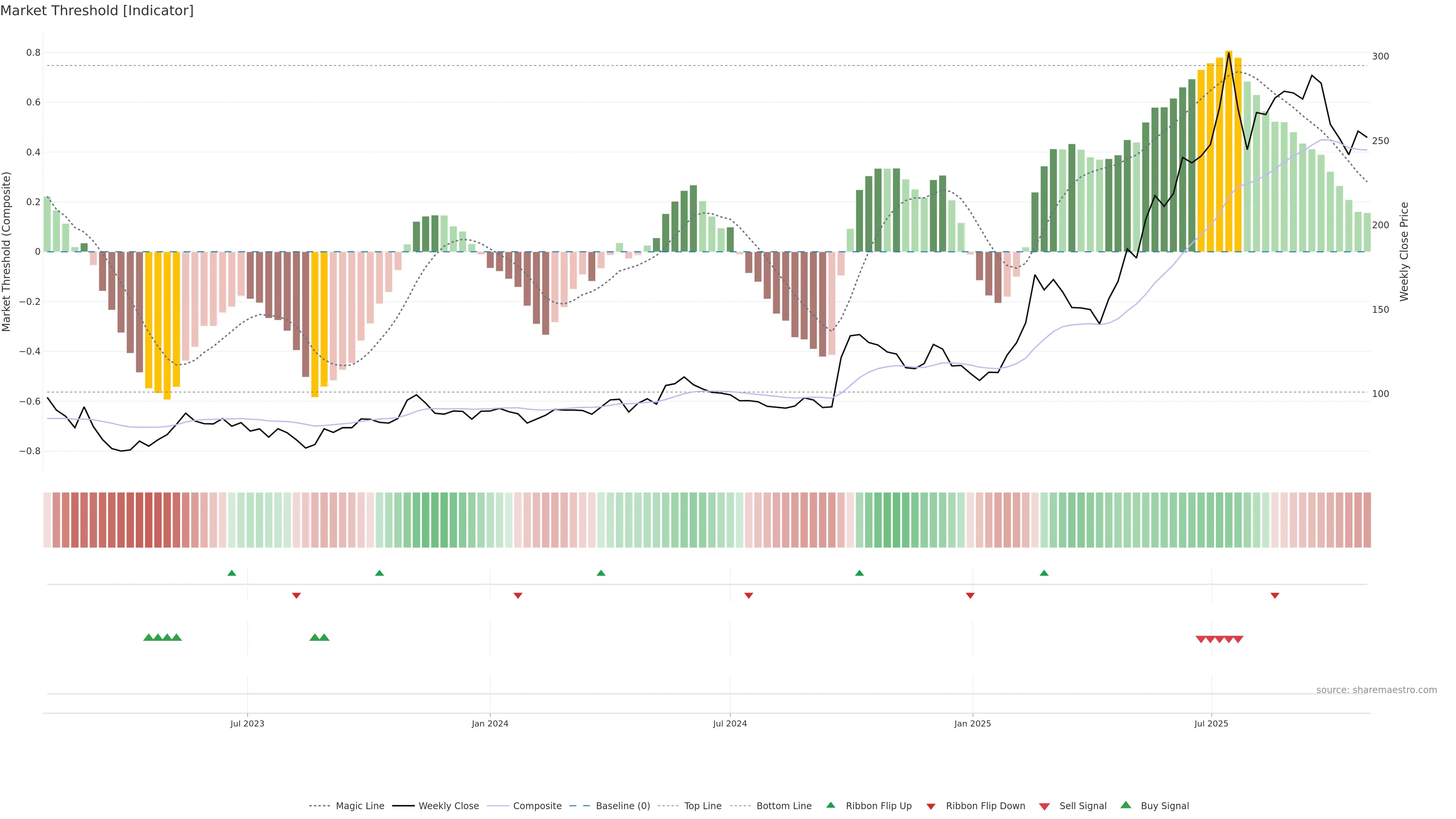This screenshot has width=1456, height=819.
Task: Toggle Baseline (0) legend entry
Action: (x=623, y=806)
